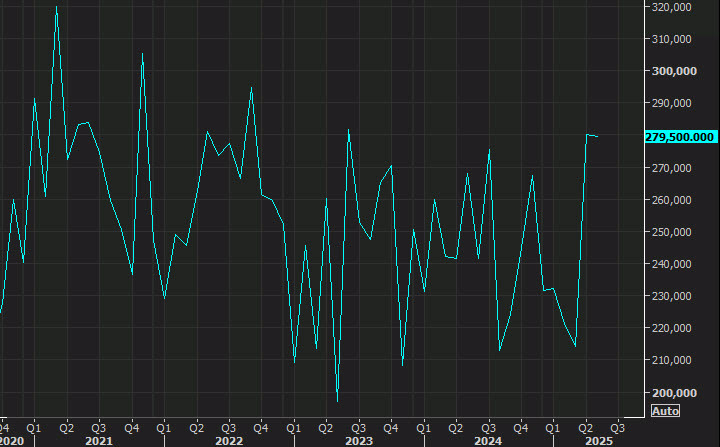Click the Q3 label of 2023
This screenshot has height=447, width=720.
pyautogui.click(x=359, y=428)
